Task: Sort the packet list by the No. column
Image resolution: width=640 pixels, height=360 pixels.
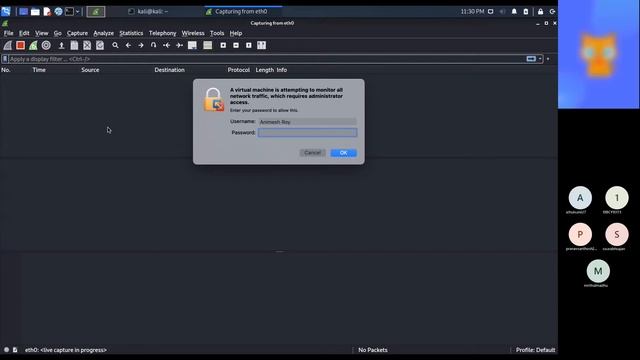Action: point(6,70)
